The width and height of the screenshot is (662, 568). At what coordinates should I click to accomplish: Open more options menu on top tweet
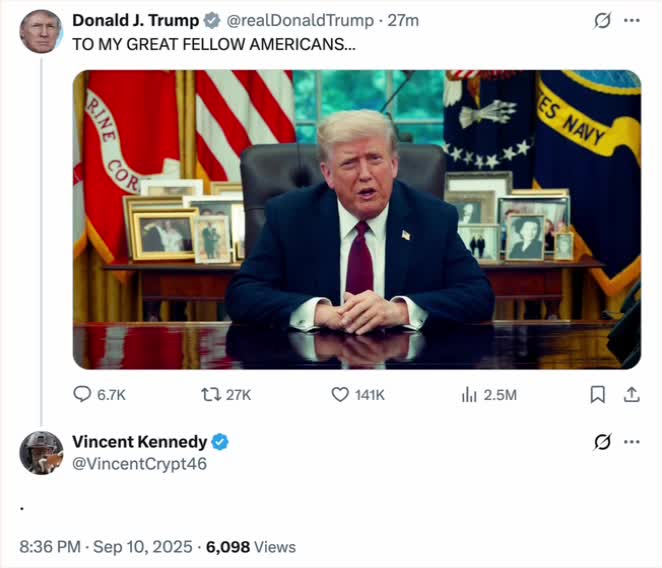tap(631, 21)
